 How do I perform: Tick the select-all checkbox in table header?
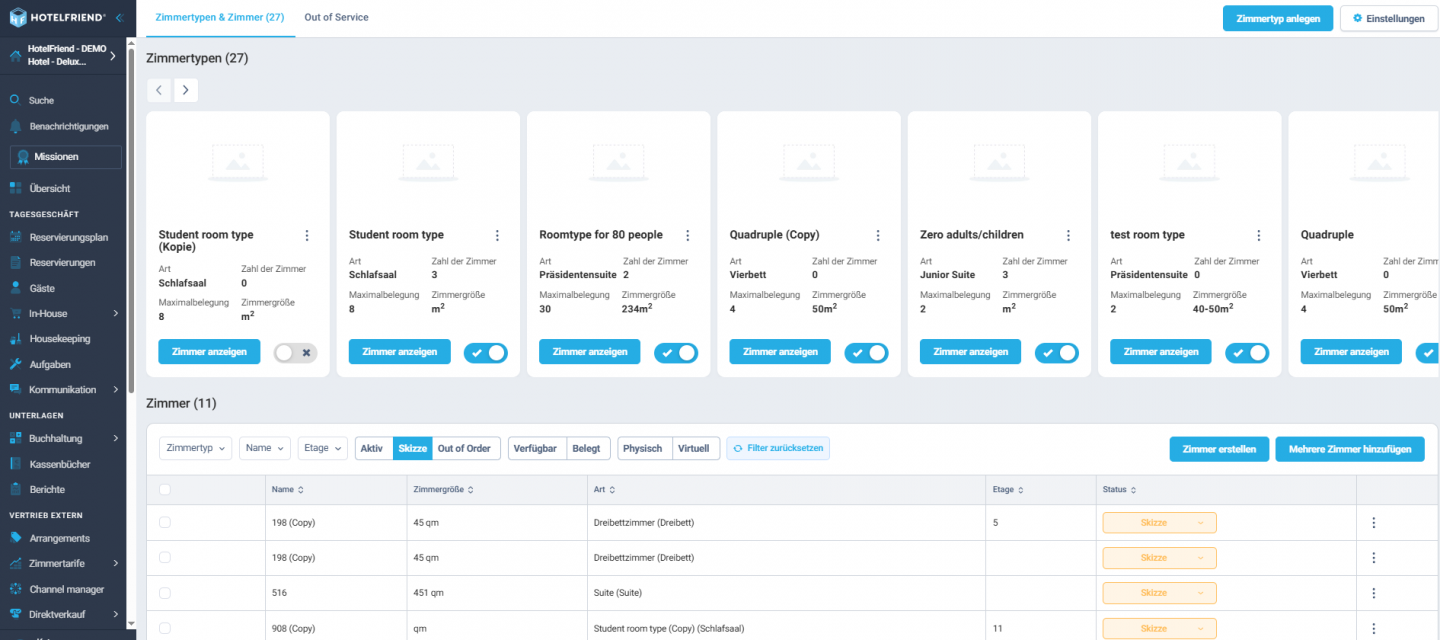[165, 489]
